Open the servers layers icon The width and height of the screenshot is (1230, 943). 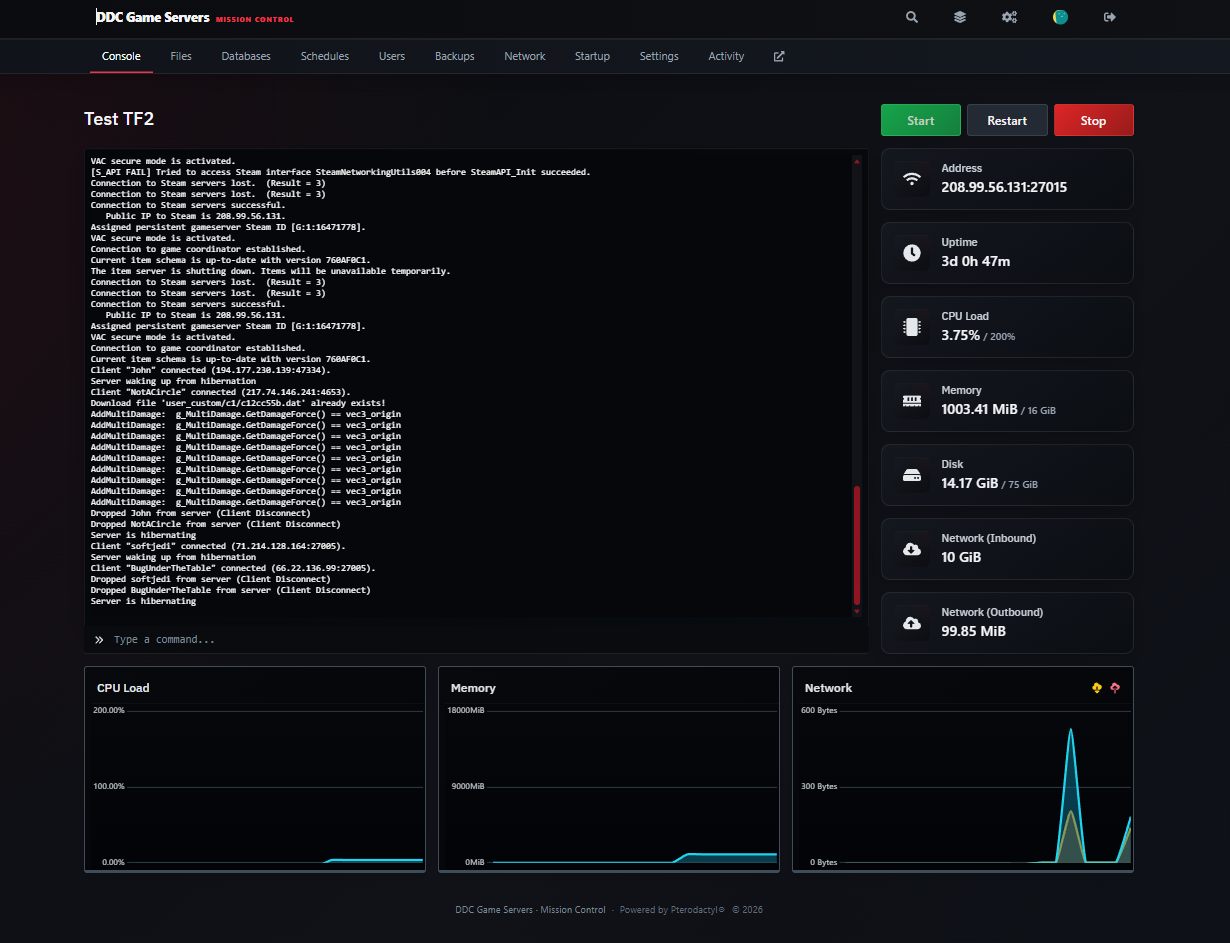(x=960, y=17)
